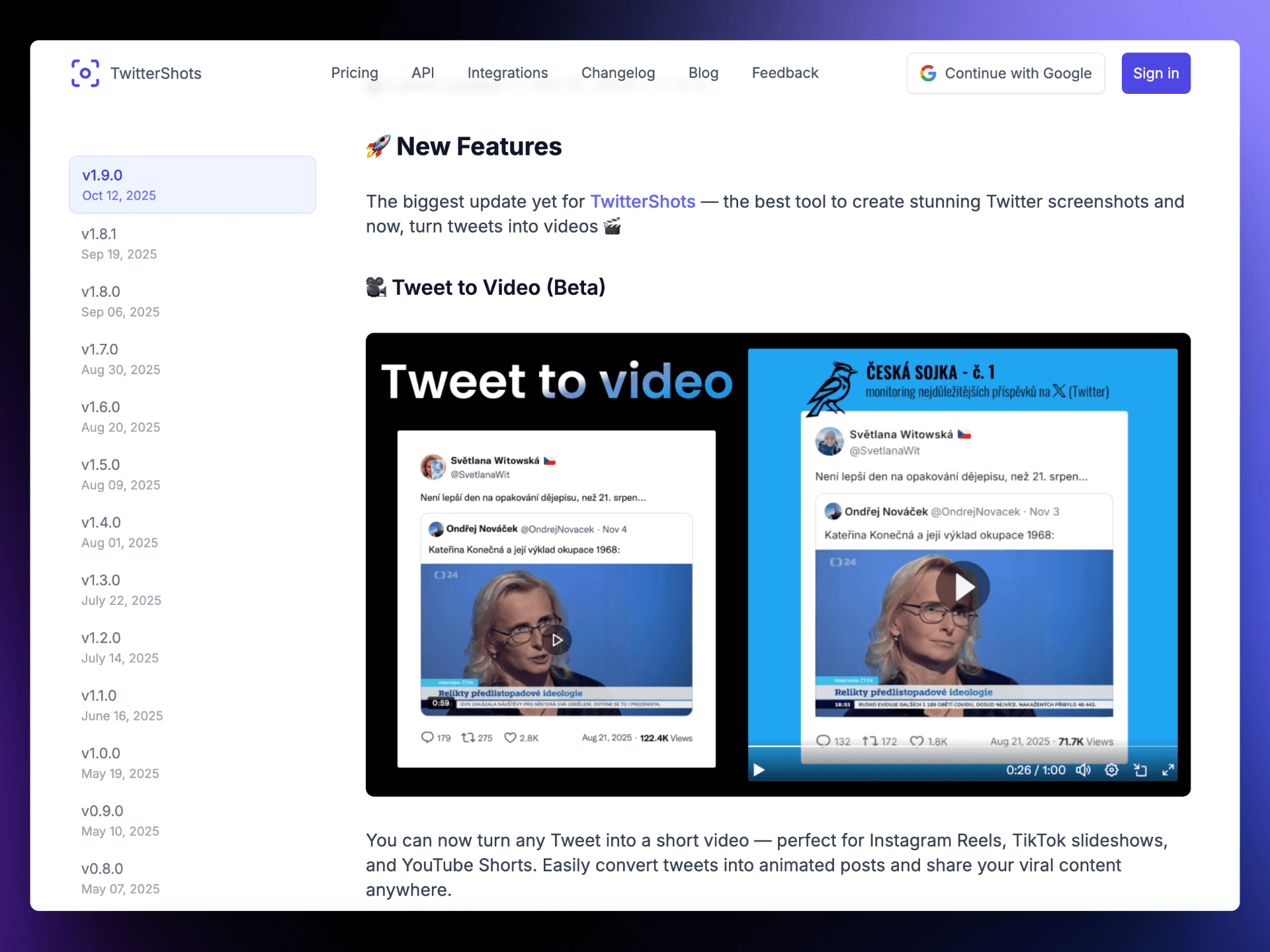Click the large play button on video

point(962,586)
